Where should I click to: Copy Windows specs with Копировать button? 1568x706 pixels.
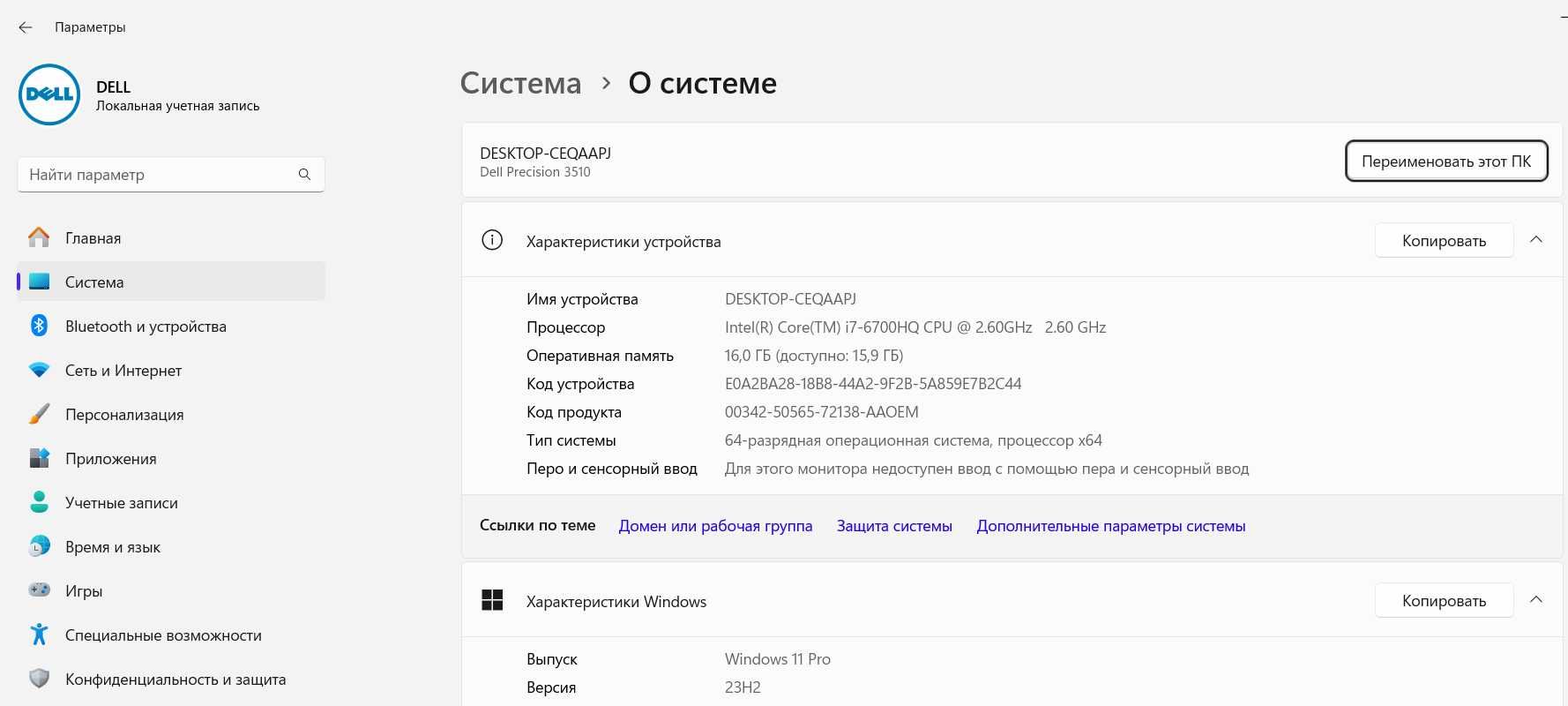pos(1445,600)
